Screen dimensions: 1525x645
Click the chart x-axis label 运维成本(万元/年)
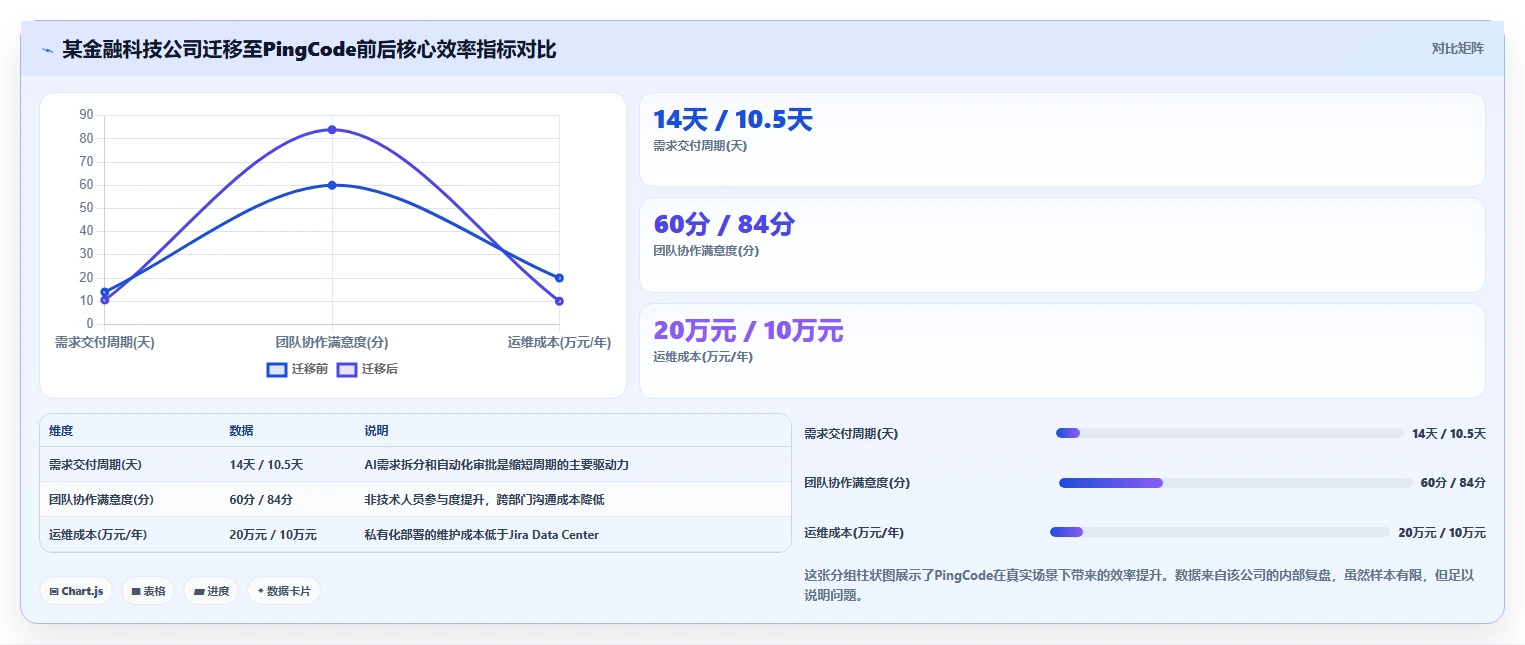pyautogui.click(x=559, y=342)
